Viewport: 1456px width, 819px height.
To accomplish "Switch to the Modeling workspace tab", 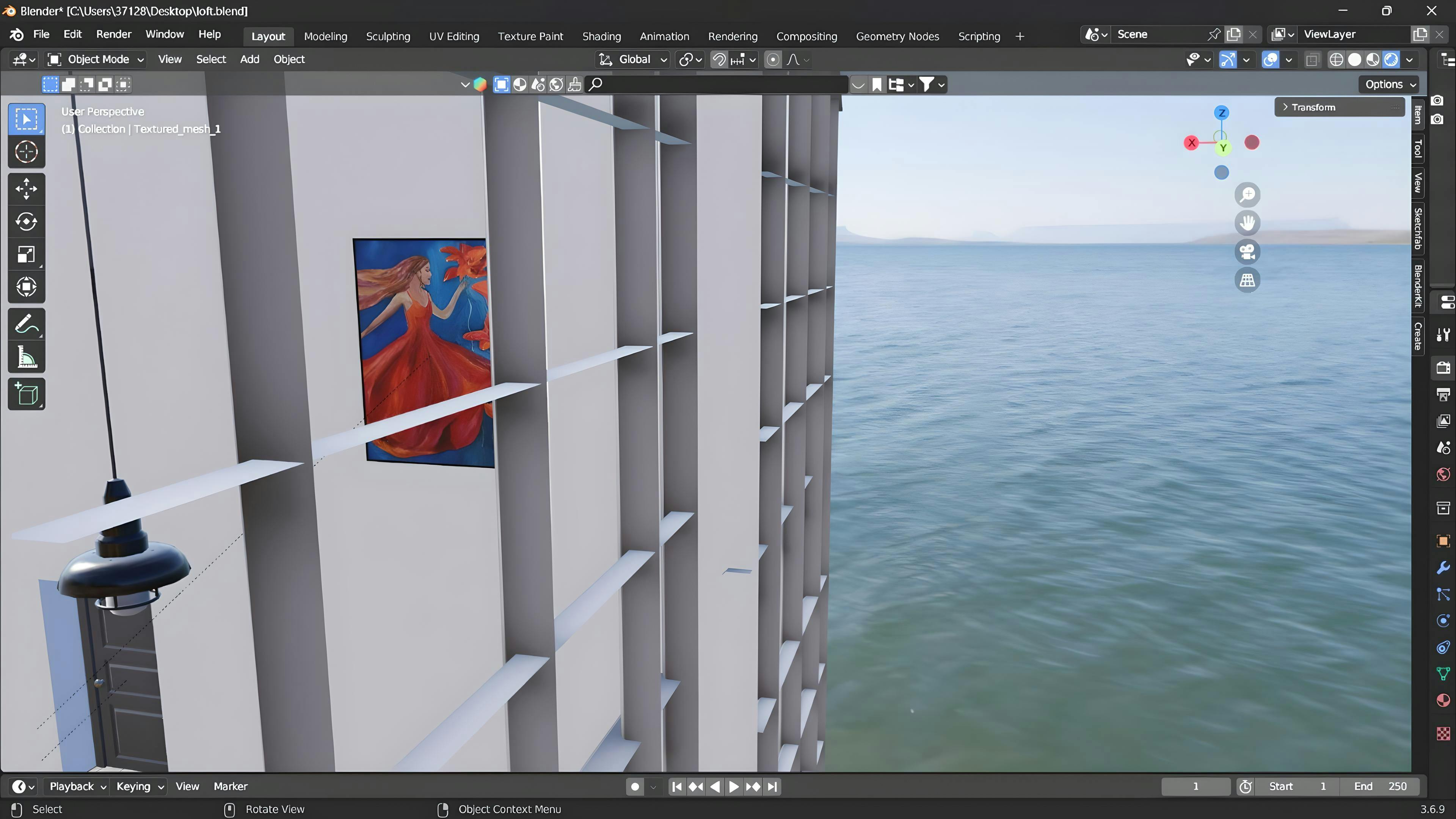I will 326,36.
